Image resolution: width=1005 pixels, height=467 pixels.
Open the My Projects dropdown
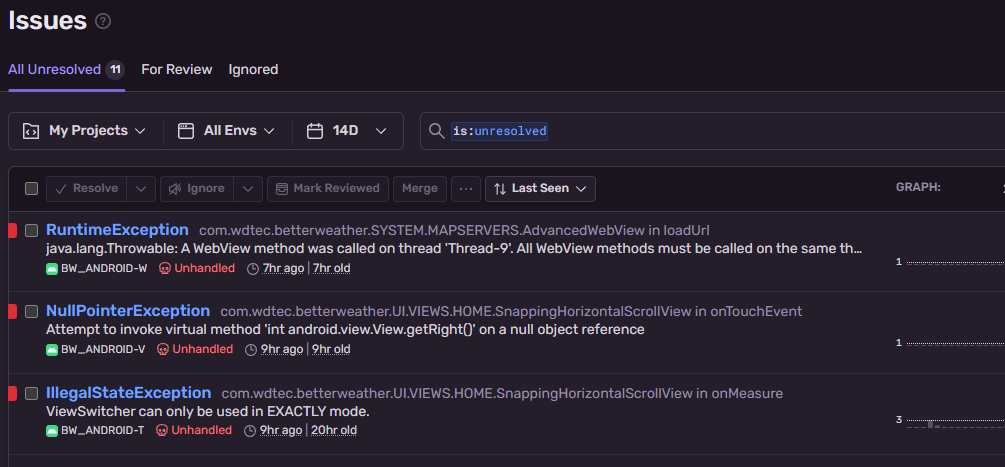(x=85, y=131)
